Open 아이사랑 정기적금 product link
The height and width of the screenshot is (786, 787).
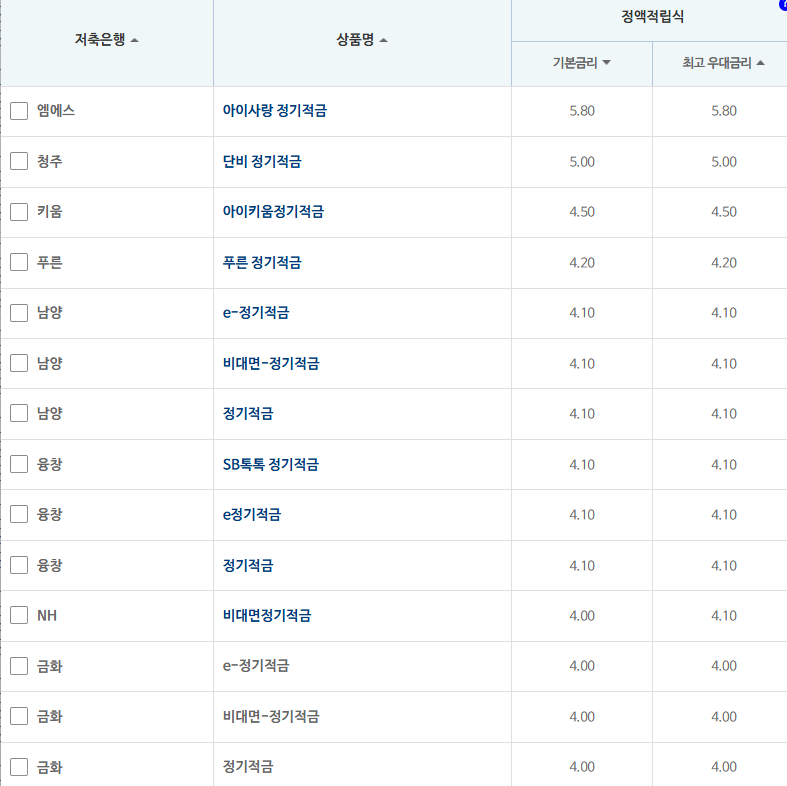tap(275, 110)
